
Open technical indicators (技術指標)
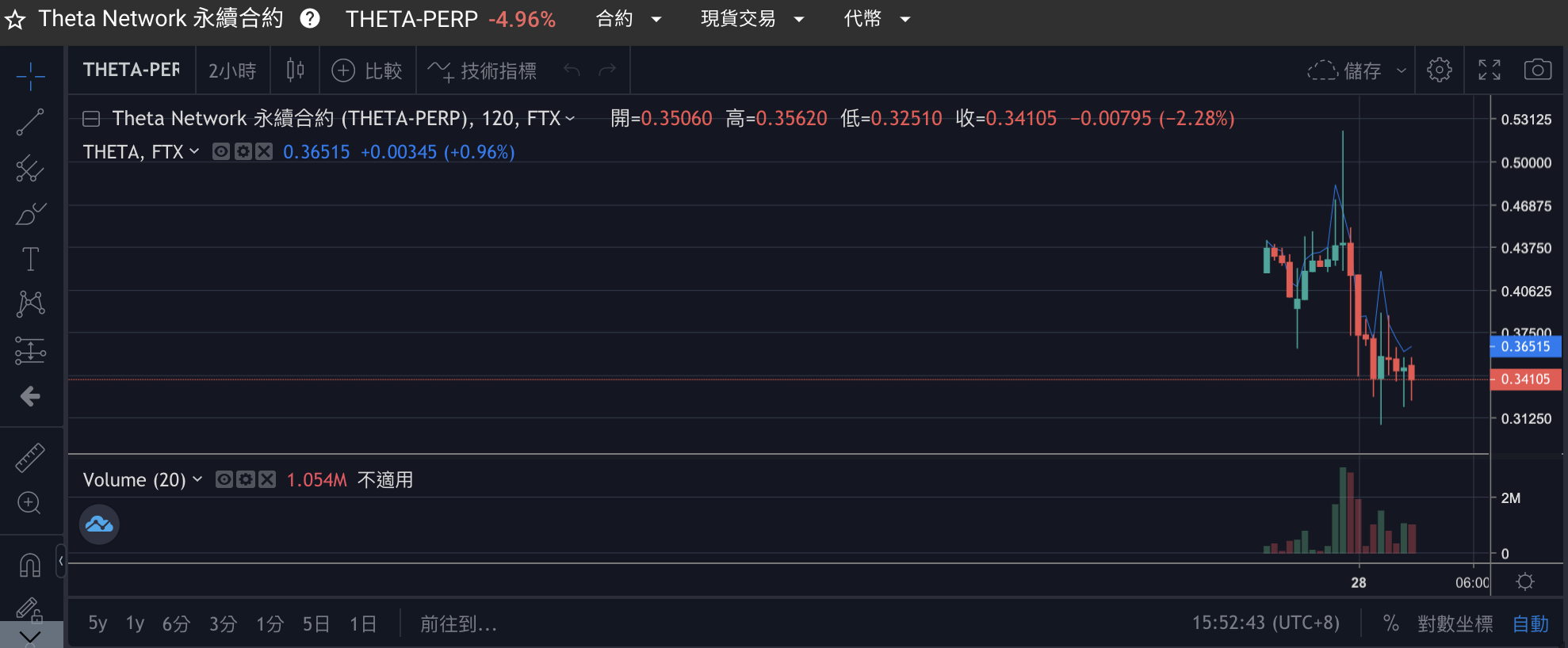click(x=482, y=71)
